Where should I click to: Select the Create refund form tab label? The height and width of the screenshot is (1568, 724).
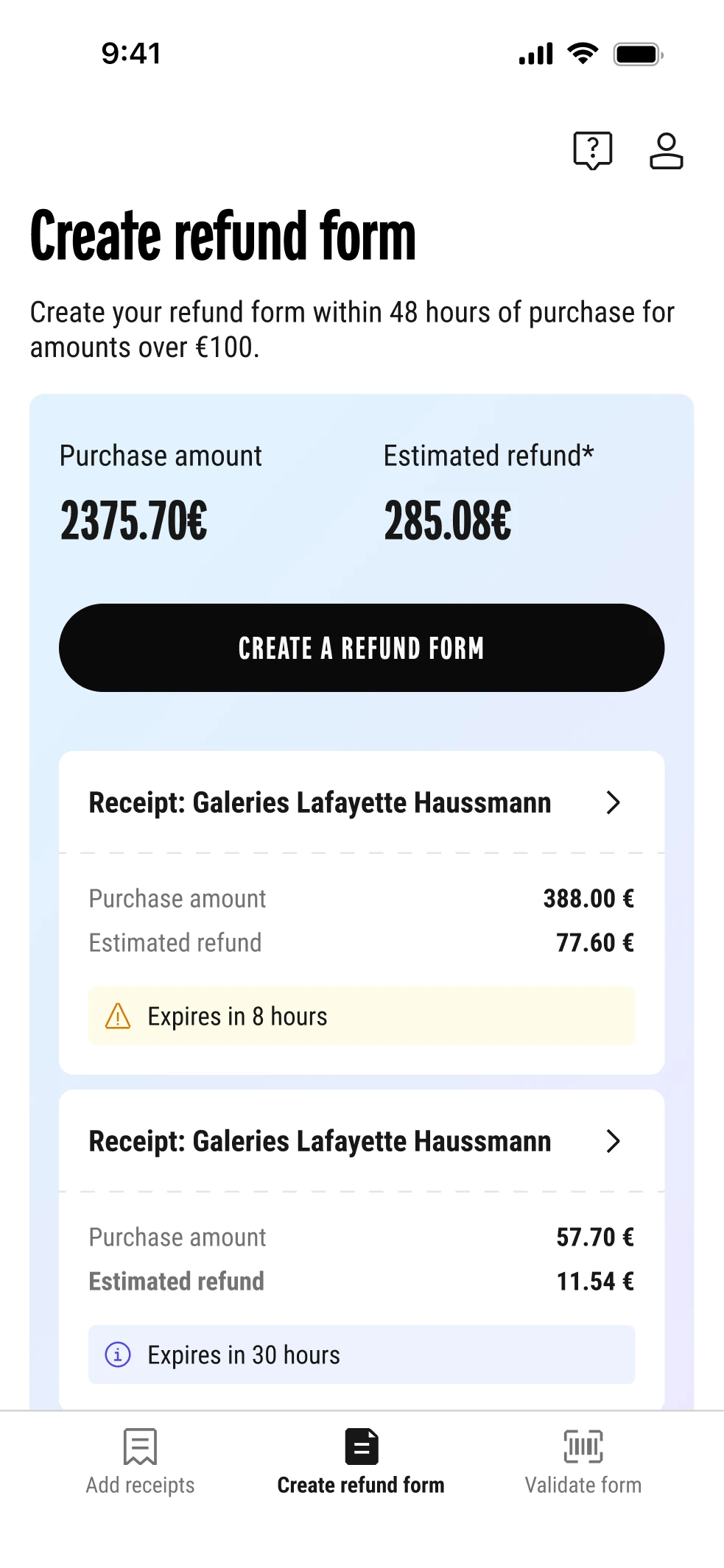click(x=361, y=1485)
